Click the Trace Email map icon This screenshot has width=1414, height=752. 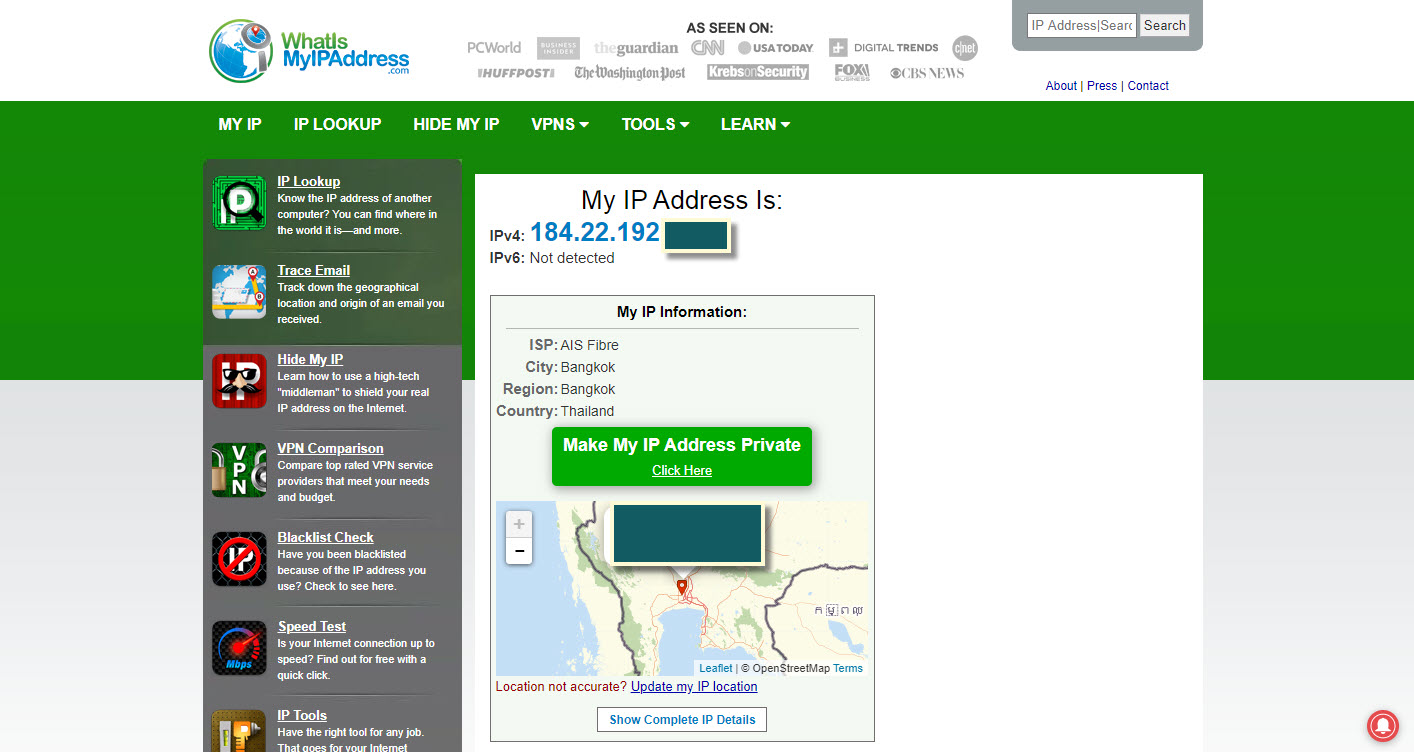pos(239,292)
